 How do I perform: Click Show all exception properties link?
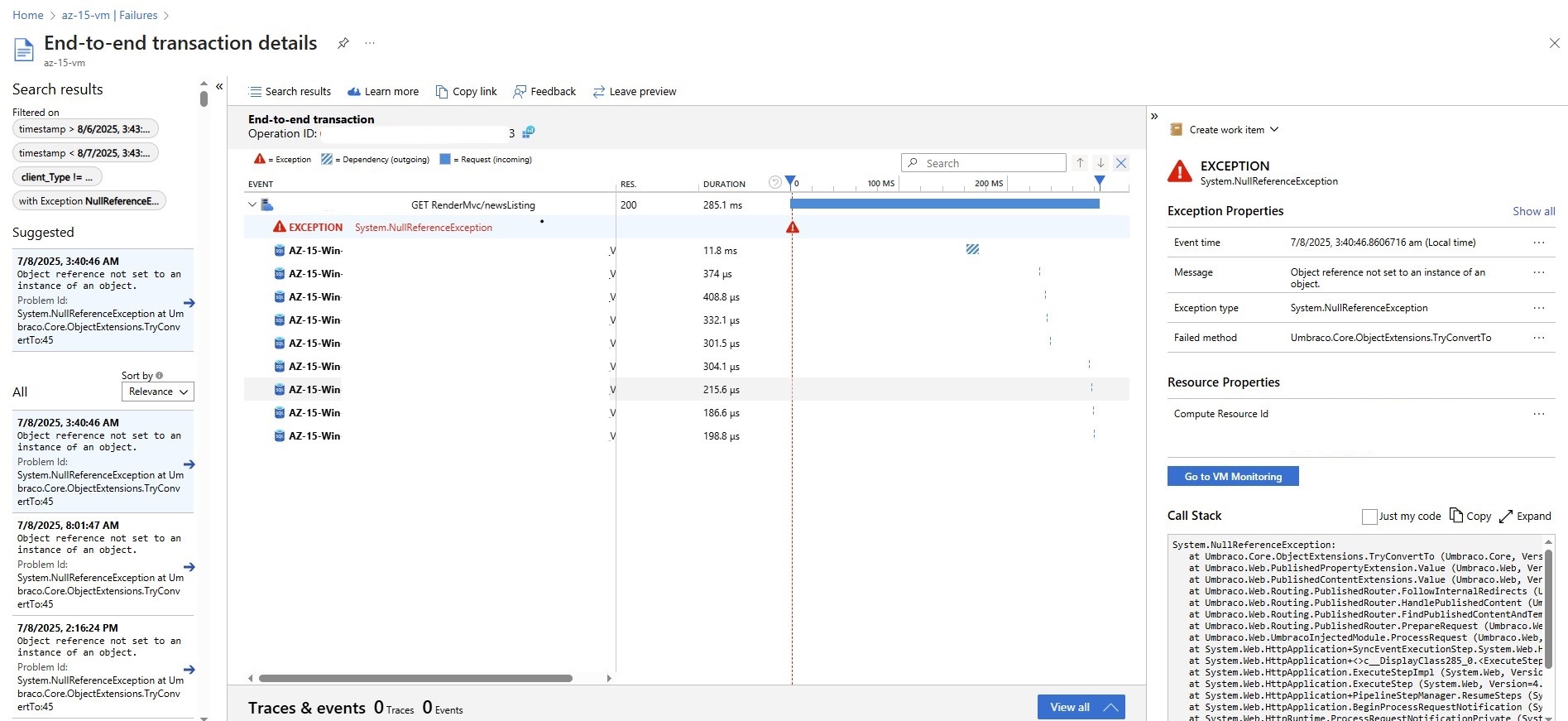coord(1533,211)
